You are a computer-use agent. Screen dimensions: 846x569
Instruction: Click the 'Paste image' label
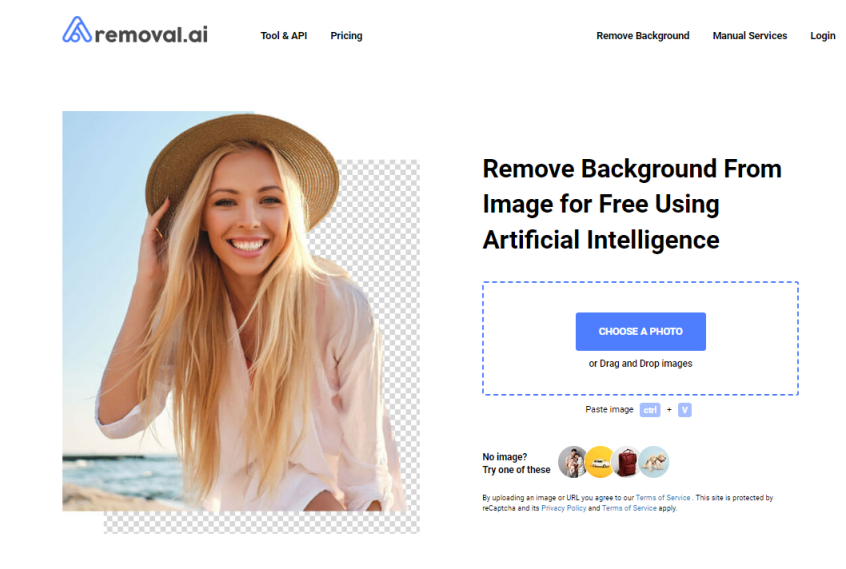[x=609, y=409]
